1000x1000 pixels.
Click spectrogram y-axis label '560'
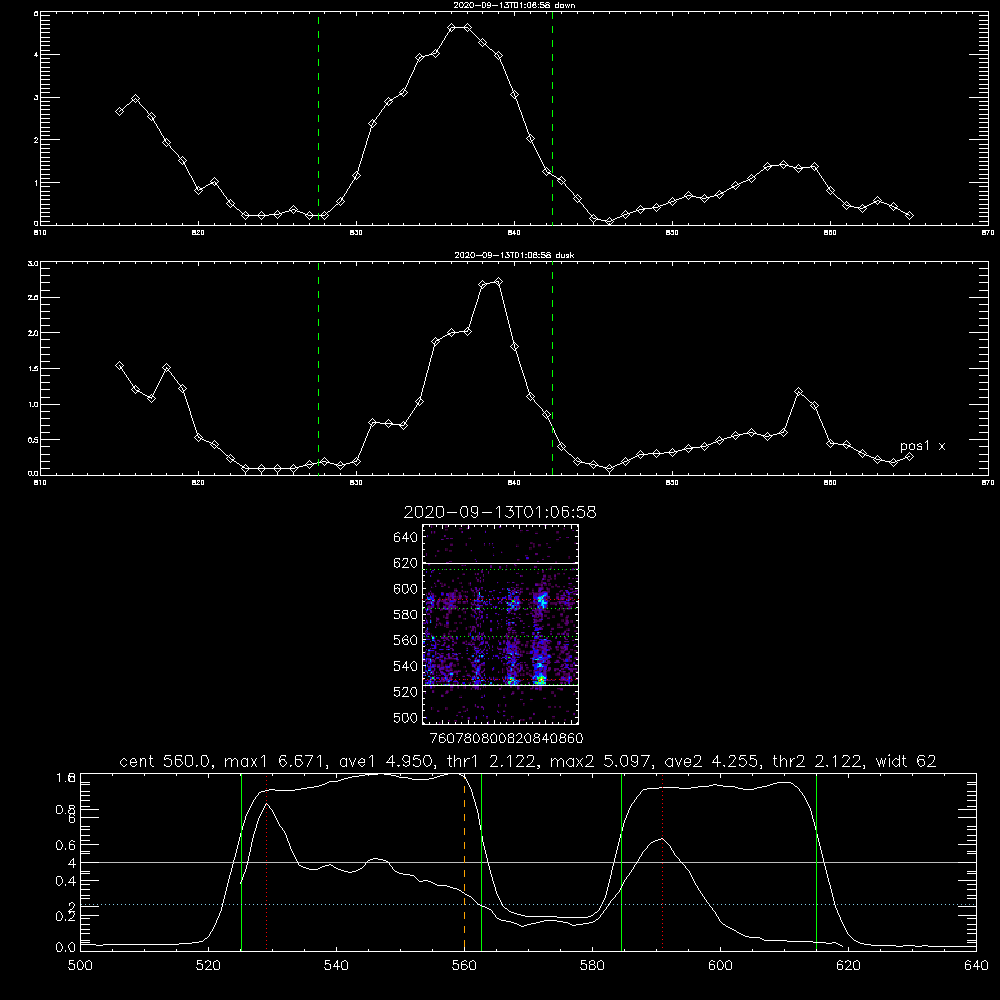tap(406, 640)
